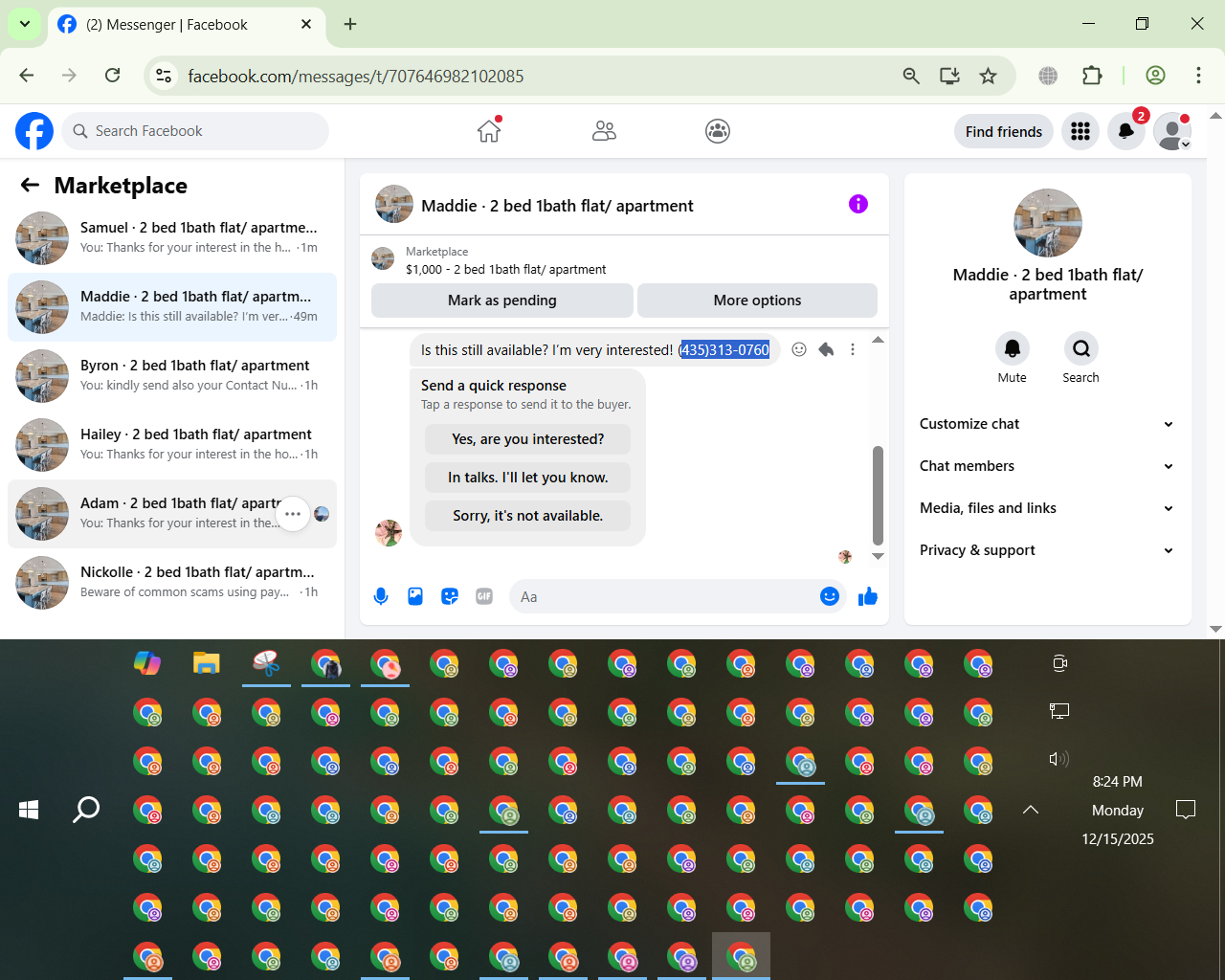Open the Friends icon in top navigation
The width and height of the screenshot is (1225, 980).
604,131
